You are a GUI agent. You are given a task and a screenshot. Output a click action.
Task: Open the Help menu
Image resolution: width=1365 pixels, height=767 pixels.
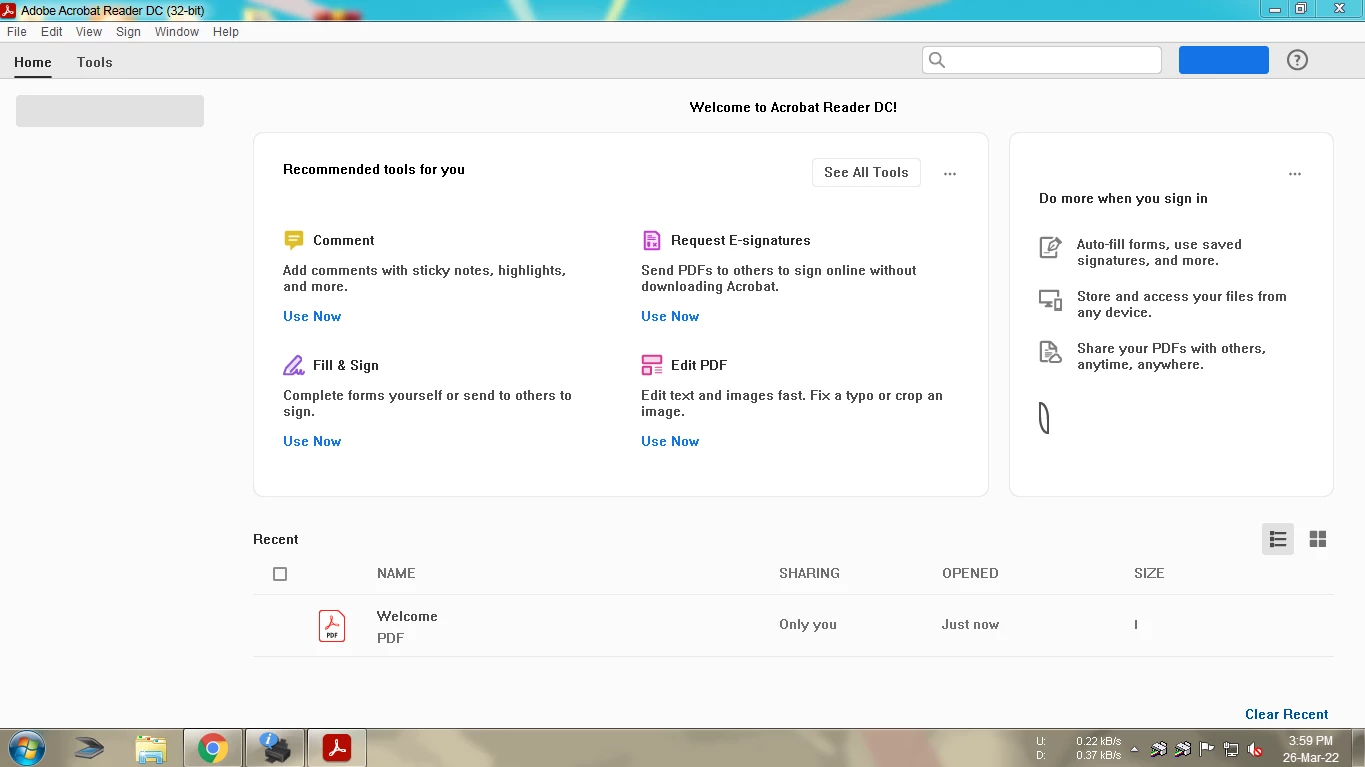226,32
